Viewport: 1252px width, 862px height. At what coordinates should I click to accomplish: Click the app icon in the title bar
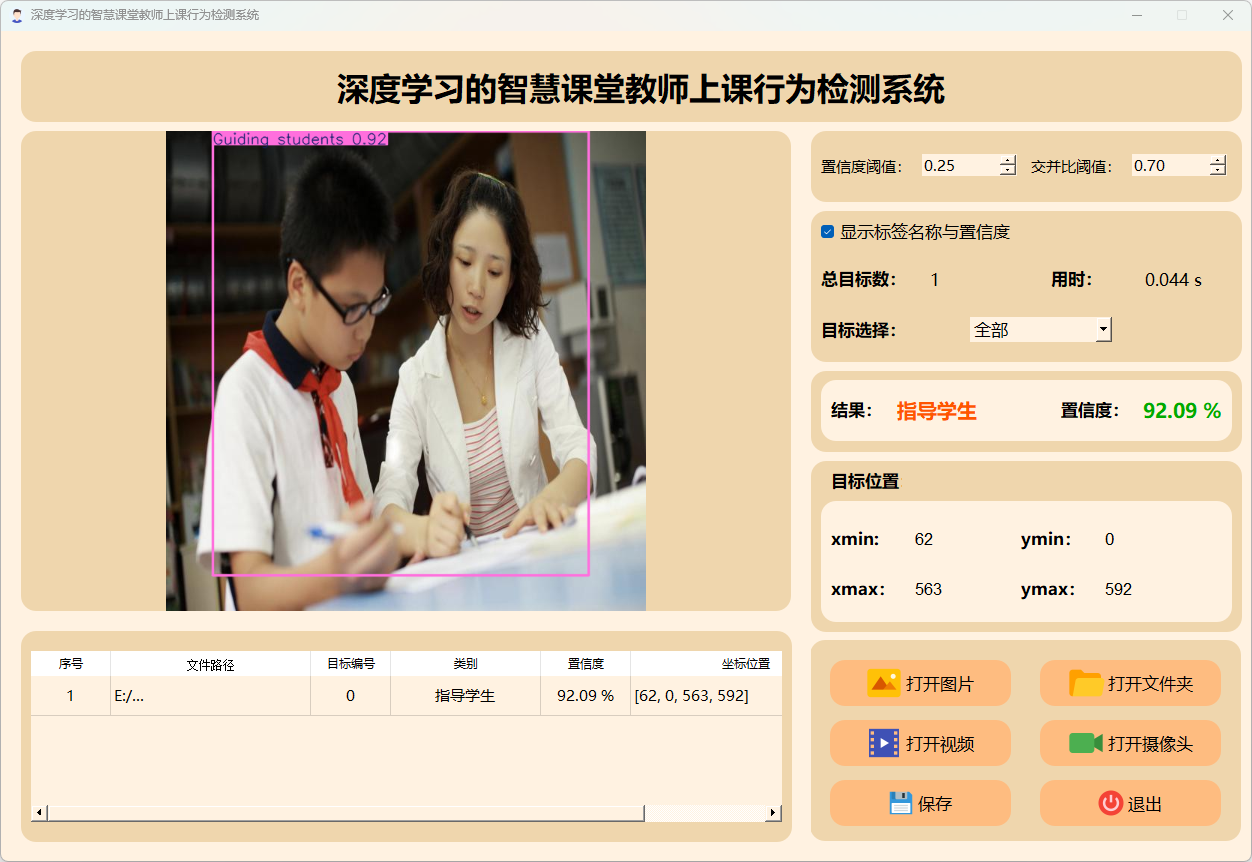point(16,15)
